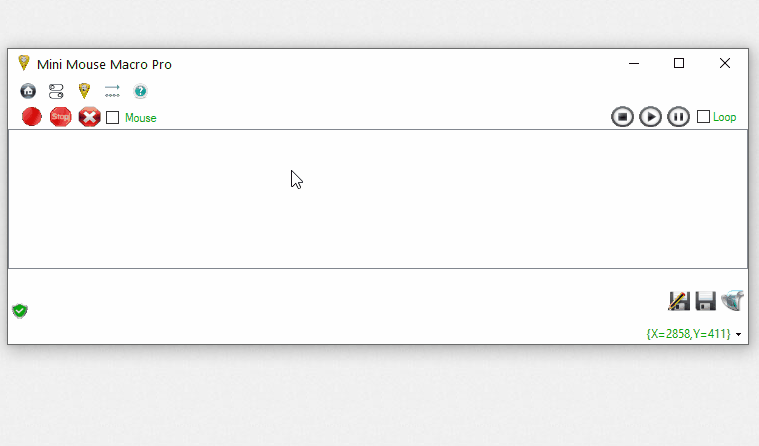The height and width of the screenshot is (446, 759).
Task: Open help via the question mark icon
Action: tap(140, 91)
